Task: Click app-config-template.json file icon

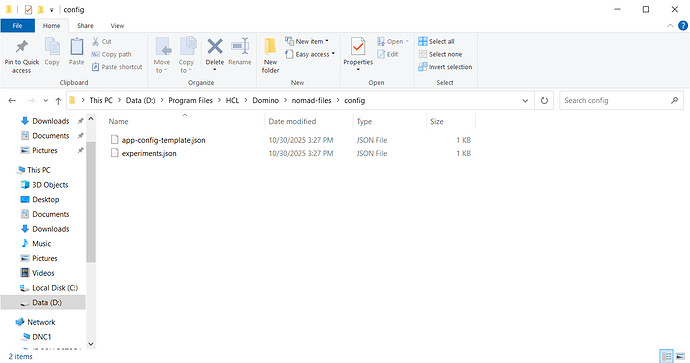Action: tap(114, 139)
